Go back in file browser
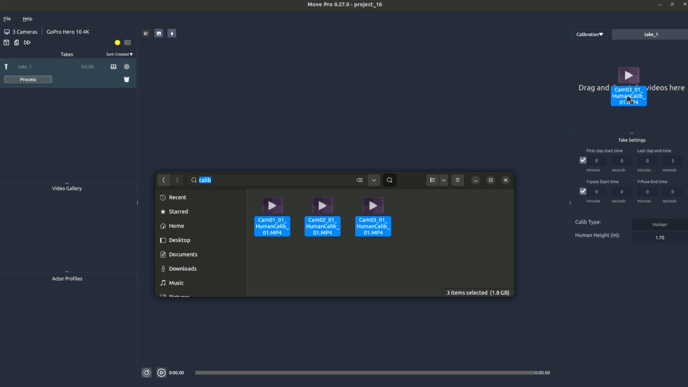Image resolution: width=688 pixels, height=387 pixels. point(164,180)
